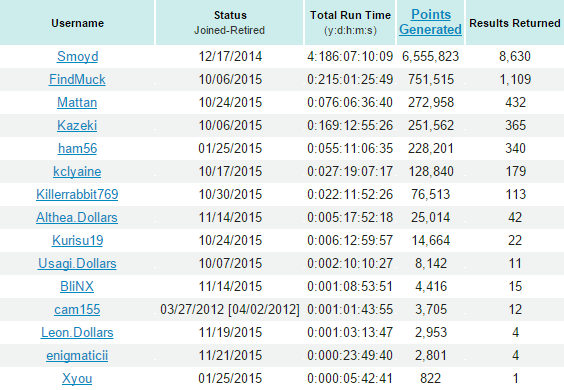
Task: Select the Username column header
Action: [77, 23]
